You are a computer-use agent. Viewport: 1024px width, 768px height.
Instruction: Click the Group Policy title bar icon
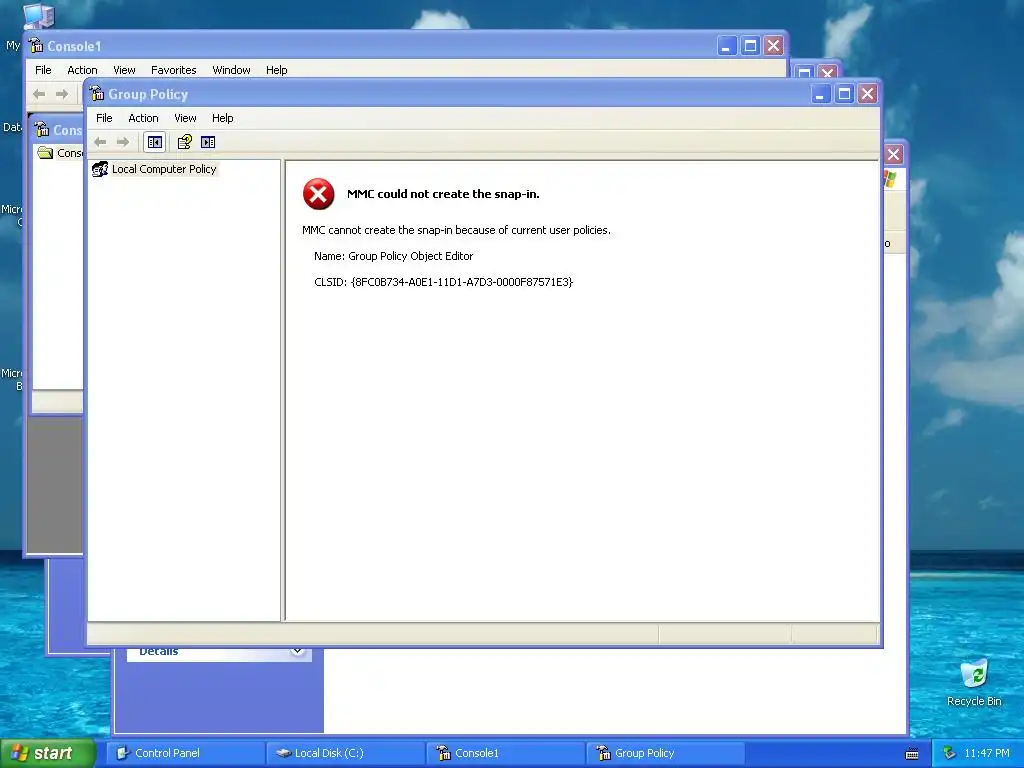pos(97,94)
